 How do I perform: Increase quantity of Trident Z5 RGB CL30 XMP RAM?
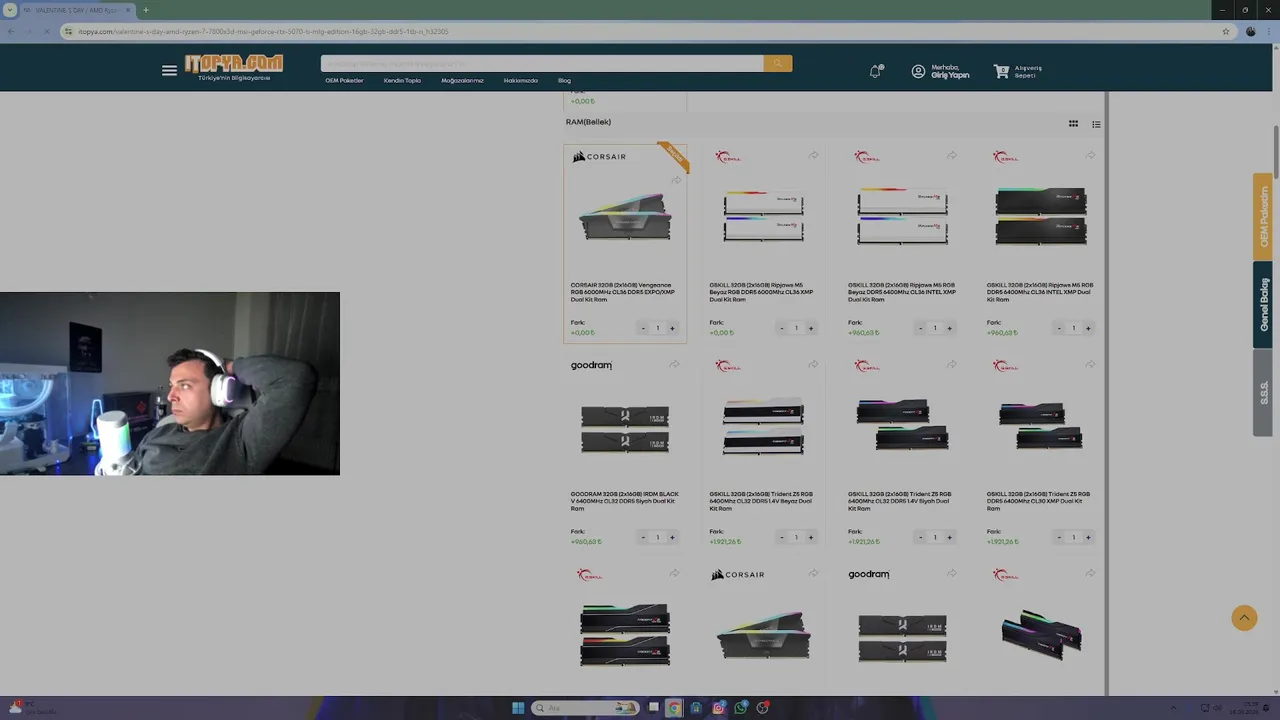[1088, 537]
